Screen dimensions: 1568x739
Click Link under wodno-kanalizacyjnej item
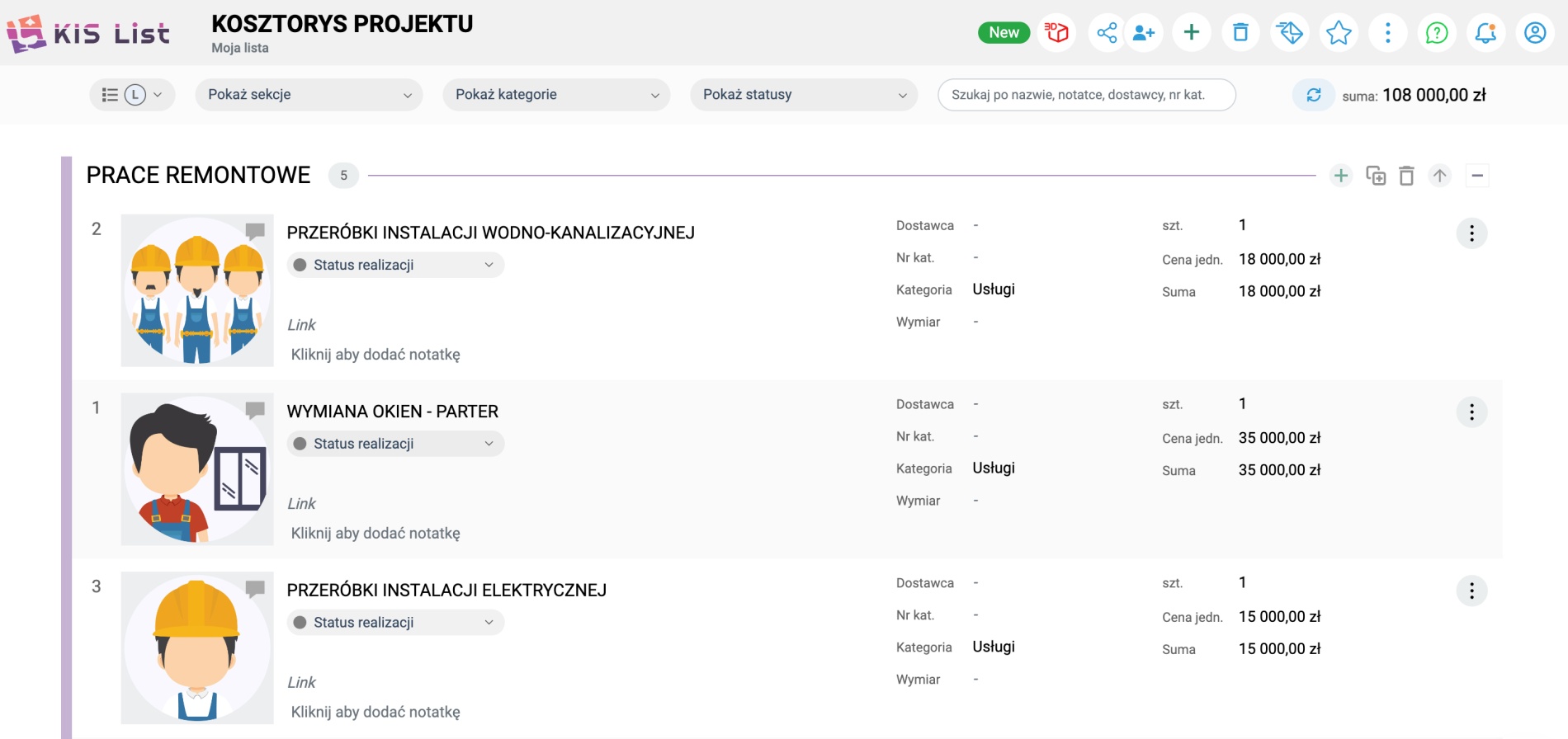click(x=301, y=325)
